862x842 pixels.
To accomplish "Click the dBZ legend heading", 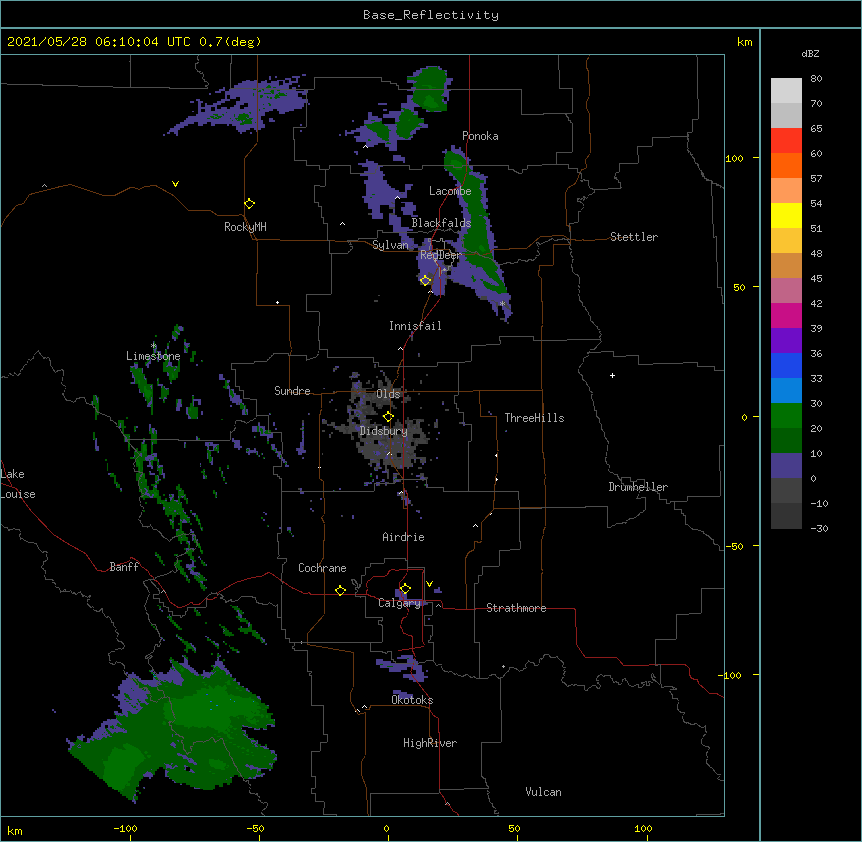I will [x=810, y=53].
